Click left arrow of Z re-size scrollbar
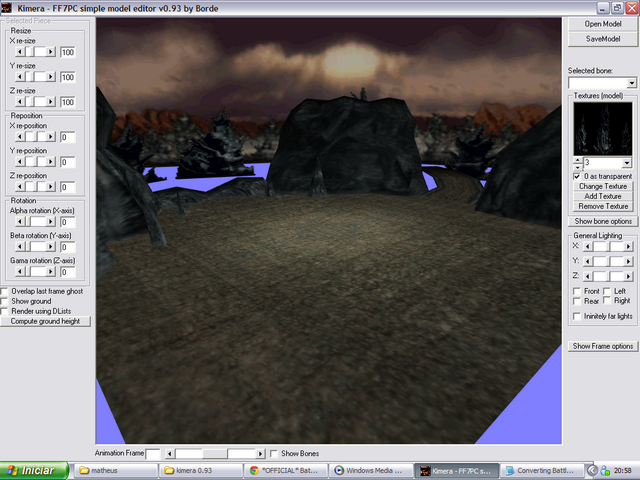Viewport: 640px width, 480px height. pos(20,102)
